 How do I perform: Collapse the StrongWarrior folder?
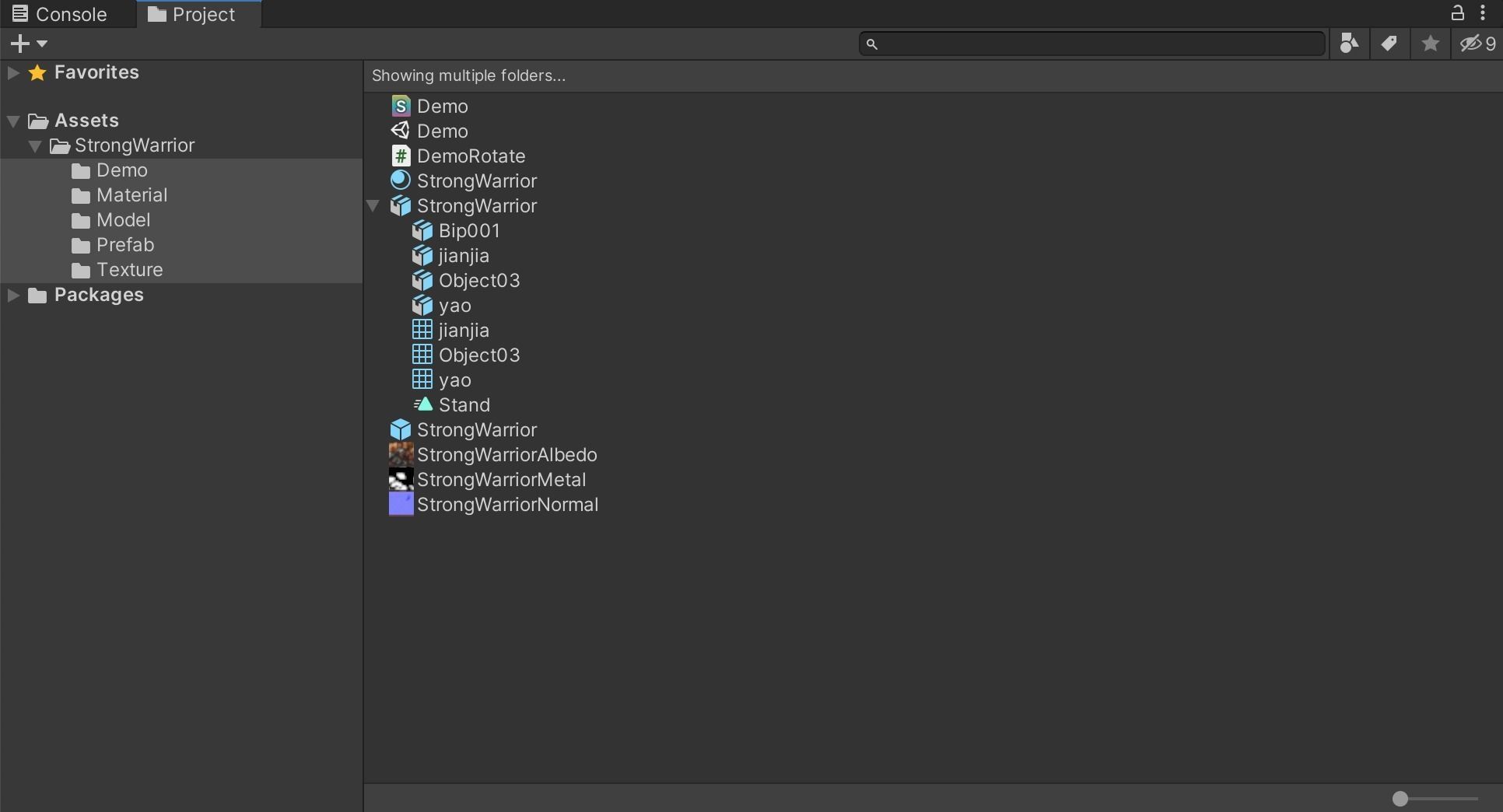pyautogui.click(x=35, y=146)
